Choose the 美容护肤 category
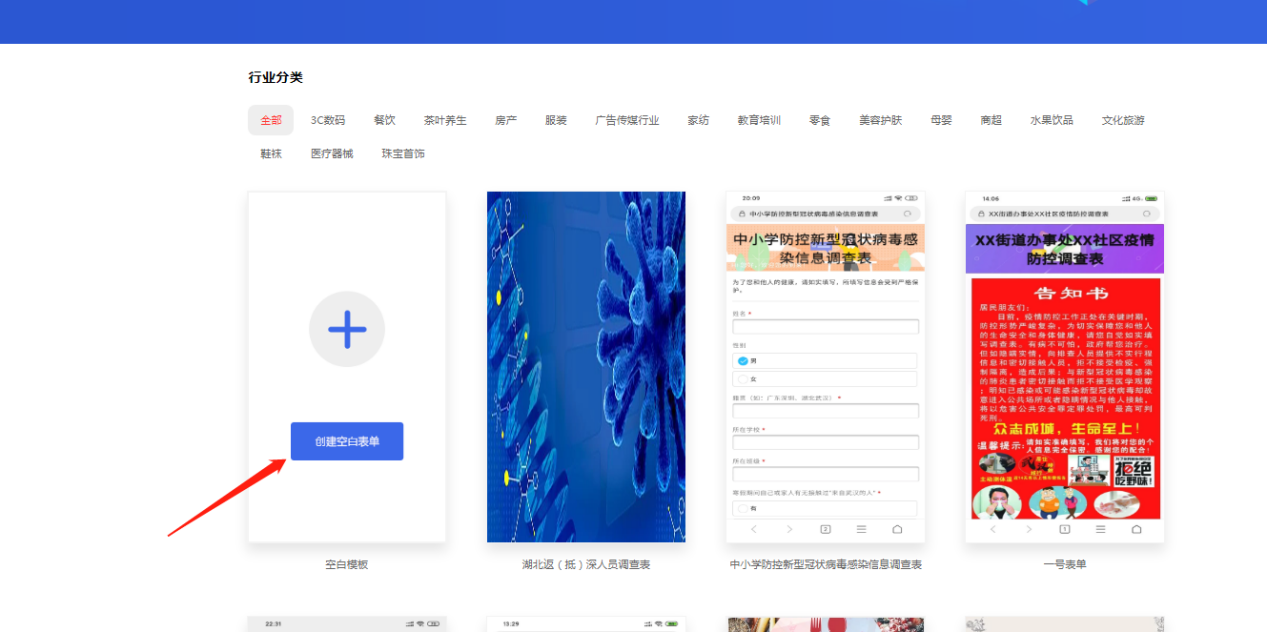This screenshot has height=632, width=1267. [880, 120]
